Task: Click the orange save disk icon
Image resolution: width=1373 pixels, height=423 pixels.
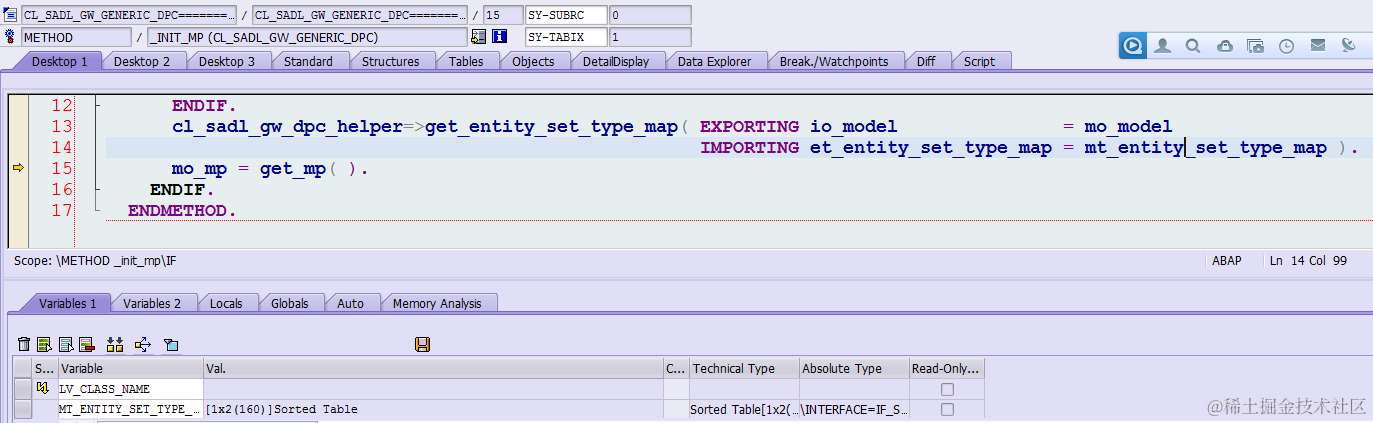Action: [422, 344]
